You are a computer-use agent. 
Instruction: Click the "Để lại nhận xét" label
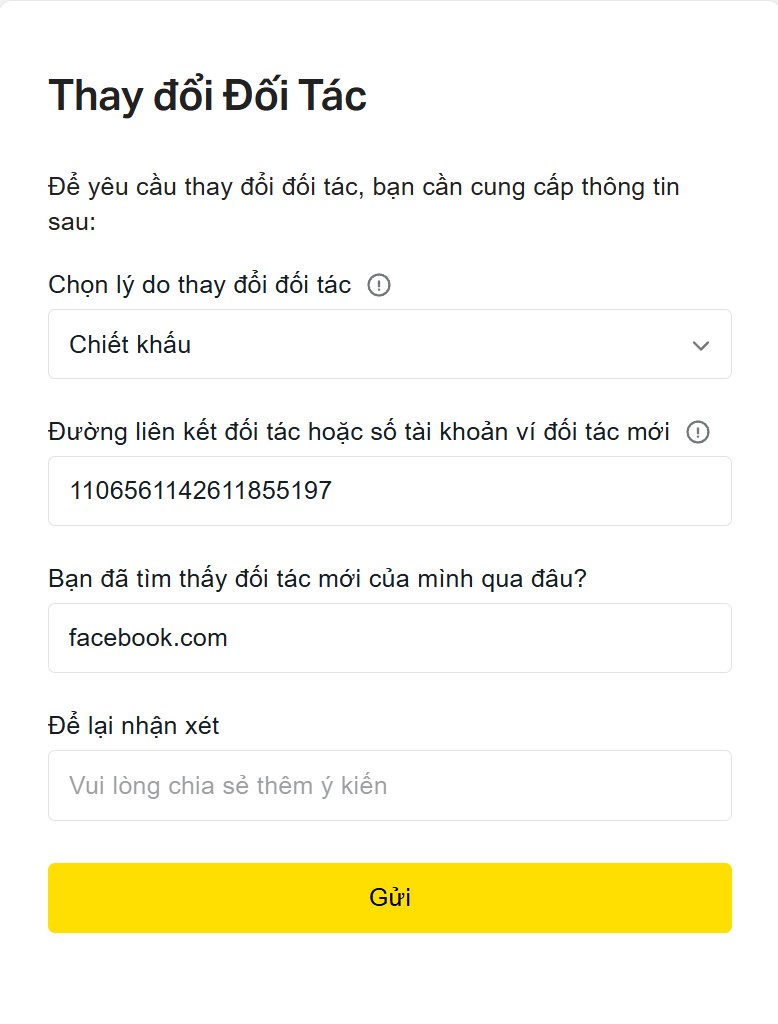click(x=133, y=726)
